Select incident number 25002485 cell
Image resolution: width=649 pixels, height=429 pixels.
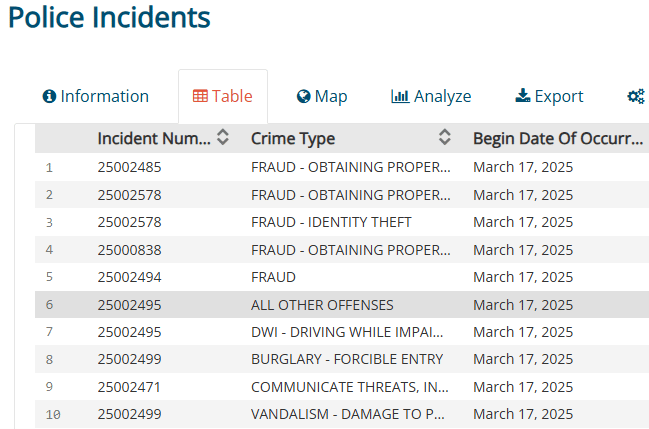point(129,167)
